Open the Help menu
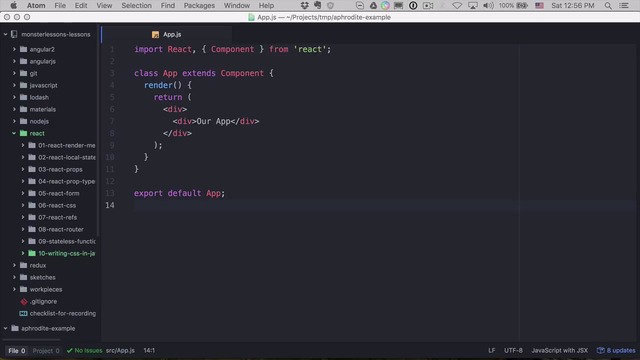This screenshot has width=640, height=360. pyautogui.click(x=266, y=5)
